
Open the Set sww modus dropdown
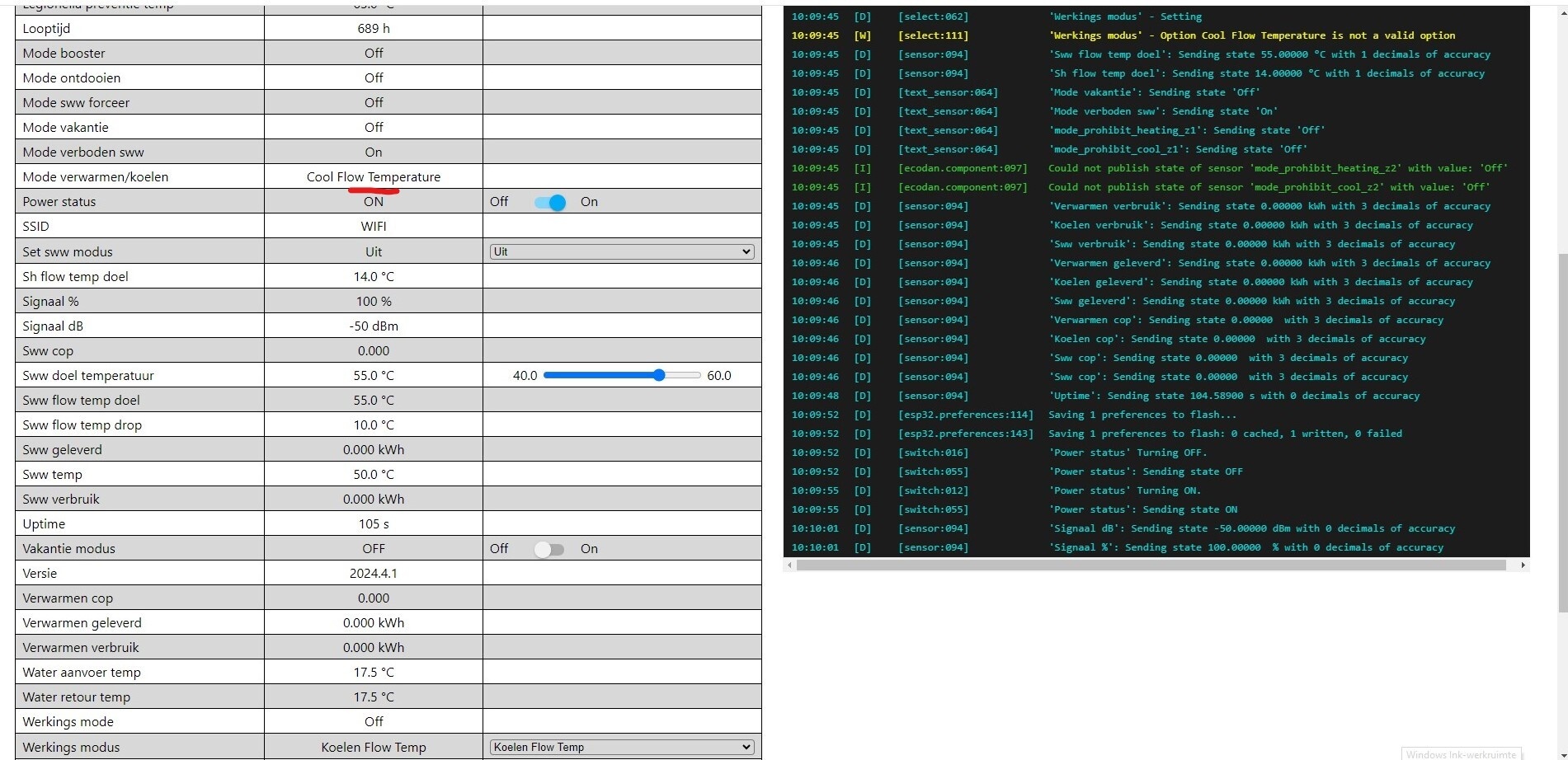tap(622, 251)
